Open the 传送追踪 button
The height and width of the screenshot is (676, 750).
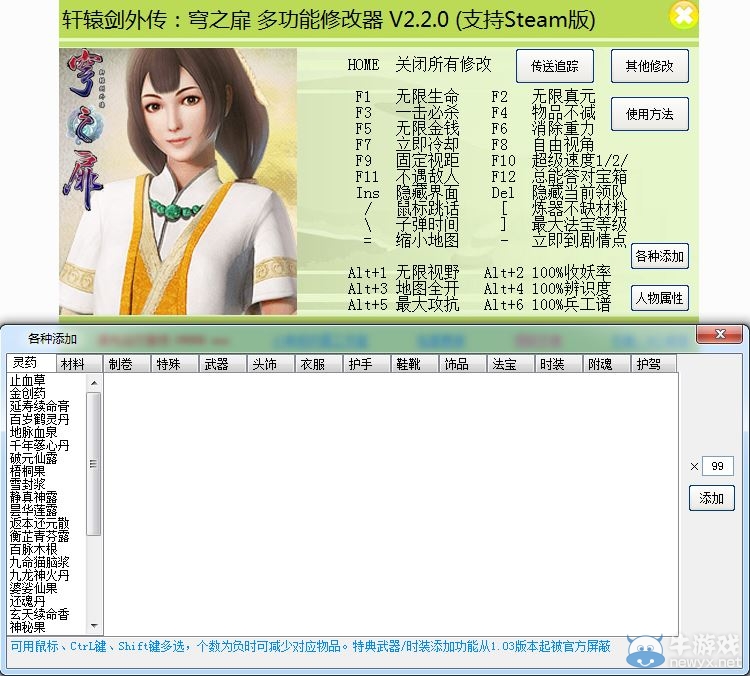tap(555, 66)
